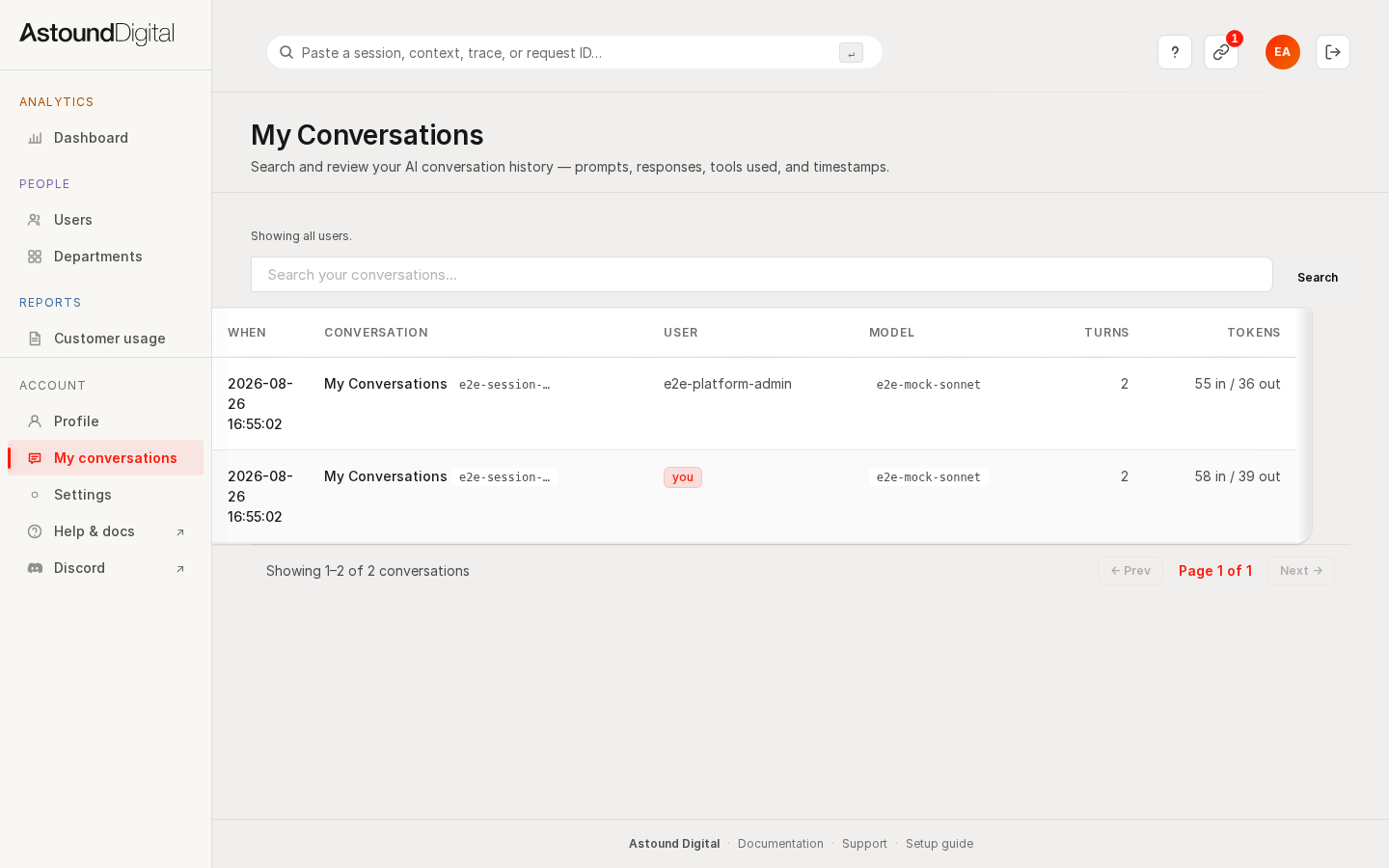Open Settings in sidebar
Screen dimensions: 1389x868
pos(106,495)
